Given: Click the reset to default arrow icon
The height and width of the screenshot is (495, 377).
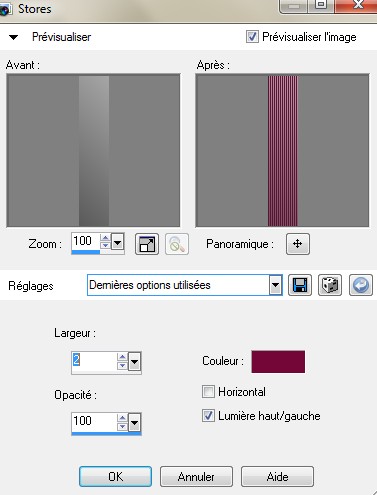Looking at the screenshot, I should 361,285.
